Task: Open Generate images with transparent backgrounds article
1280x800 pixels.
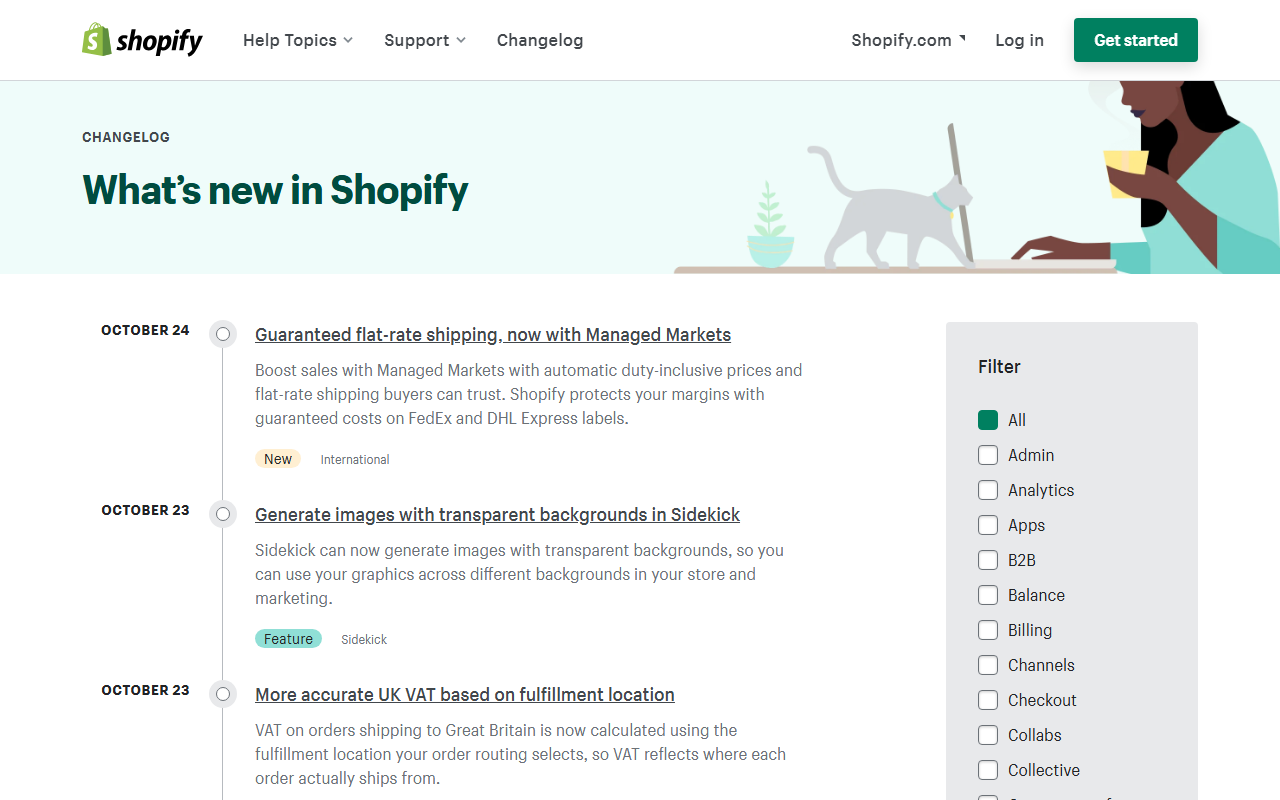Action: tap(497, 515)
